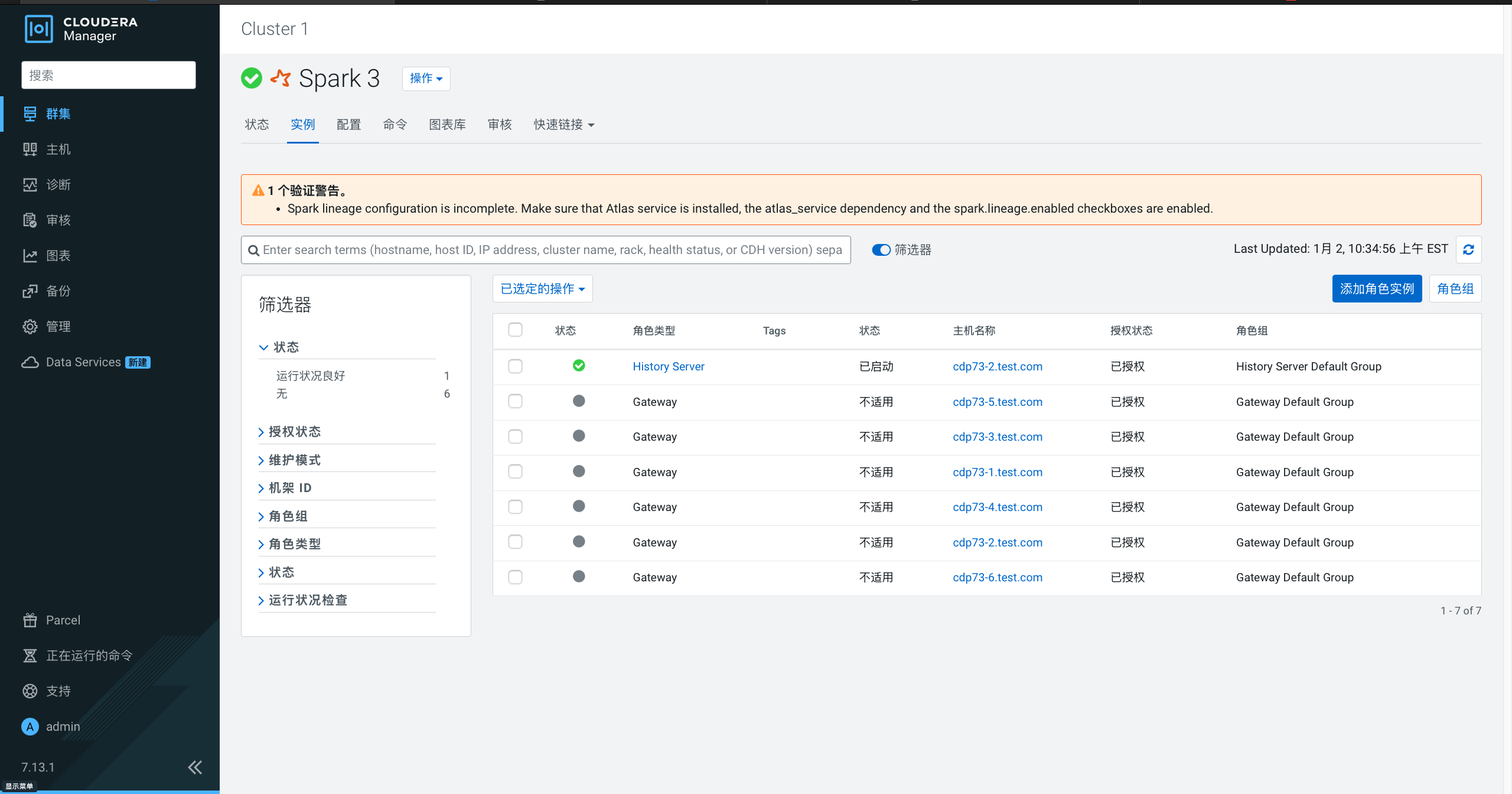Screen dimensions: 1512x794
Task: Open the 诊断 diagnostics sidebar icon
Action: coord(30,185)
